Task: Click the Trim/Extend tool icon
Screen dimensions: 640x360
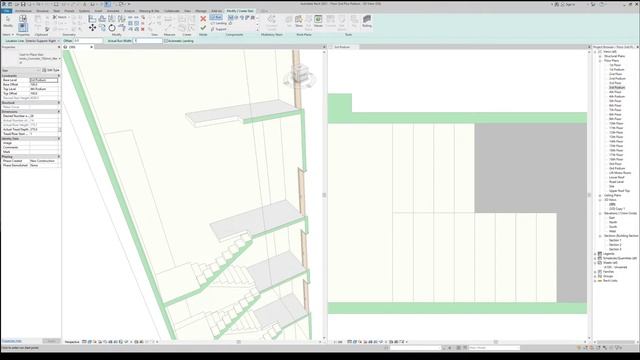Action: tap(122, 28)
